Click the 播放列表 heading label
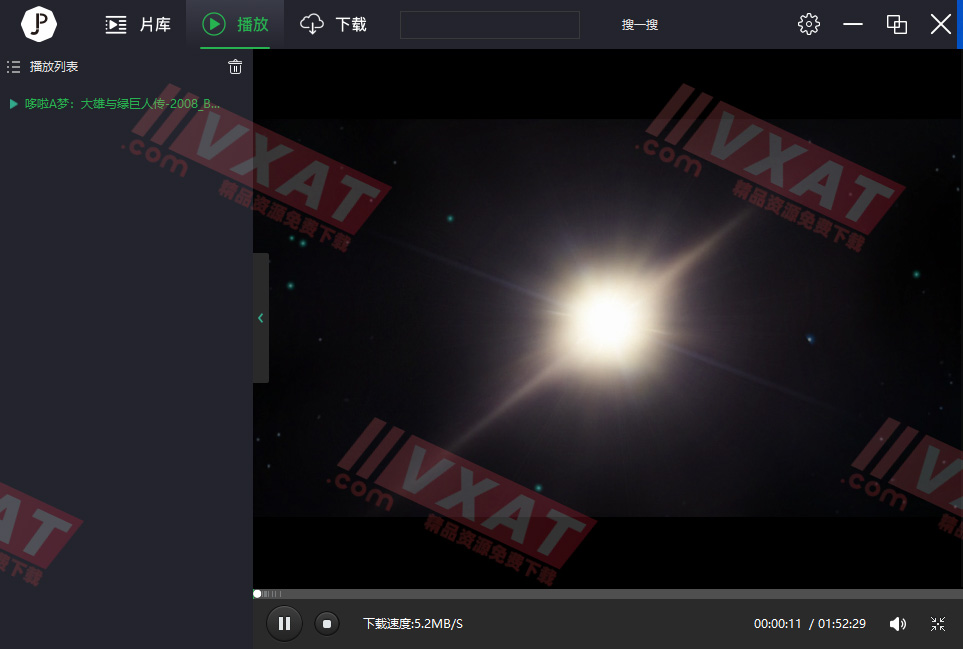The width and height of the screenshot is (963, 649). click(x=54, y=66)
